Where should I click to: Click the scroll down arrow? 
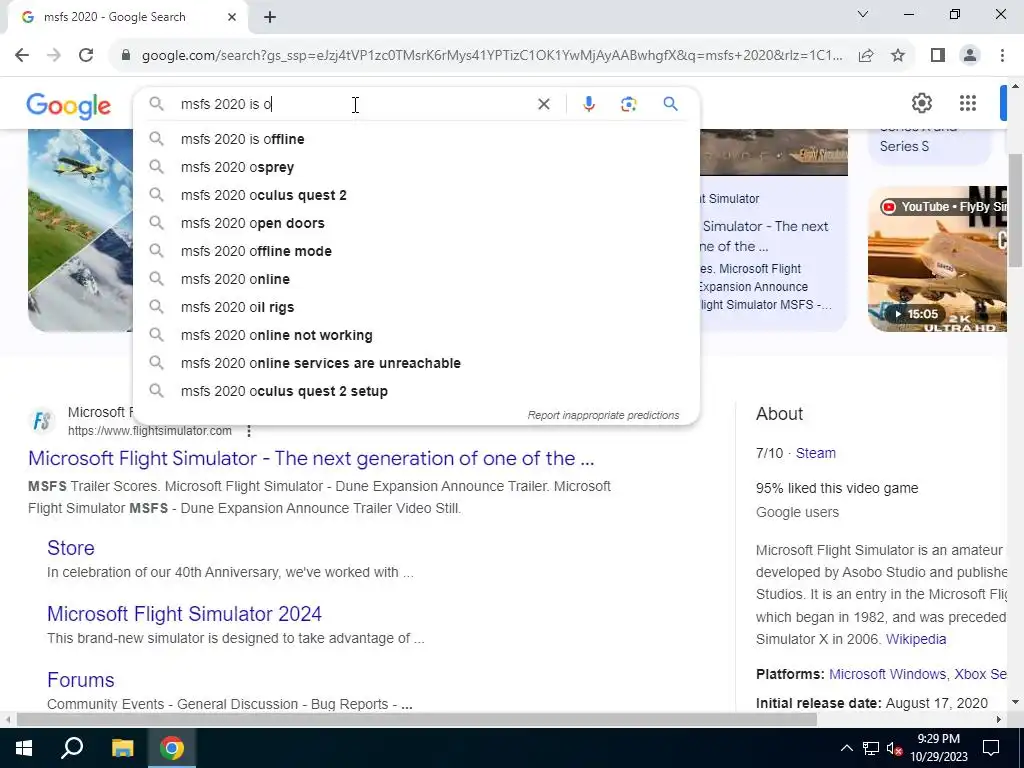(x=1015, y=702)
